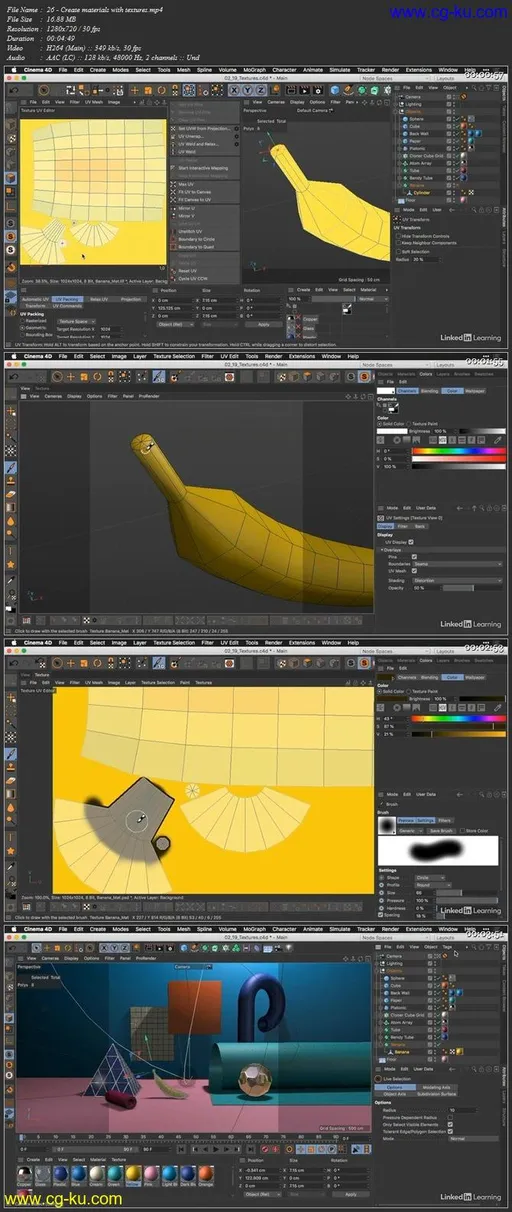Select Rasterized radio under UV Packing
This screenshot has width=512, height=1212.
tap(22, 320)
